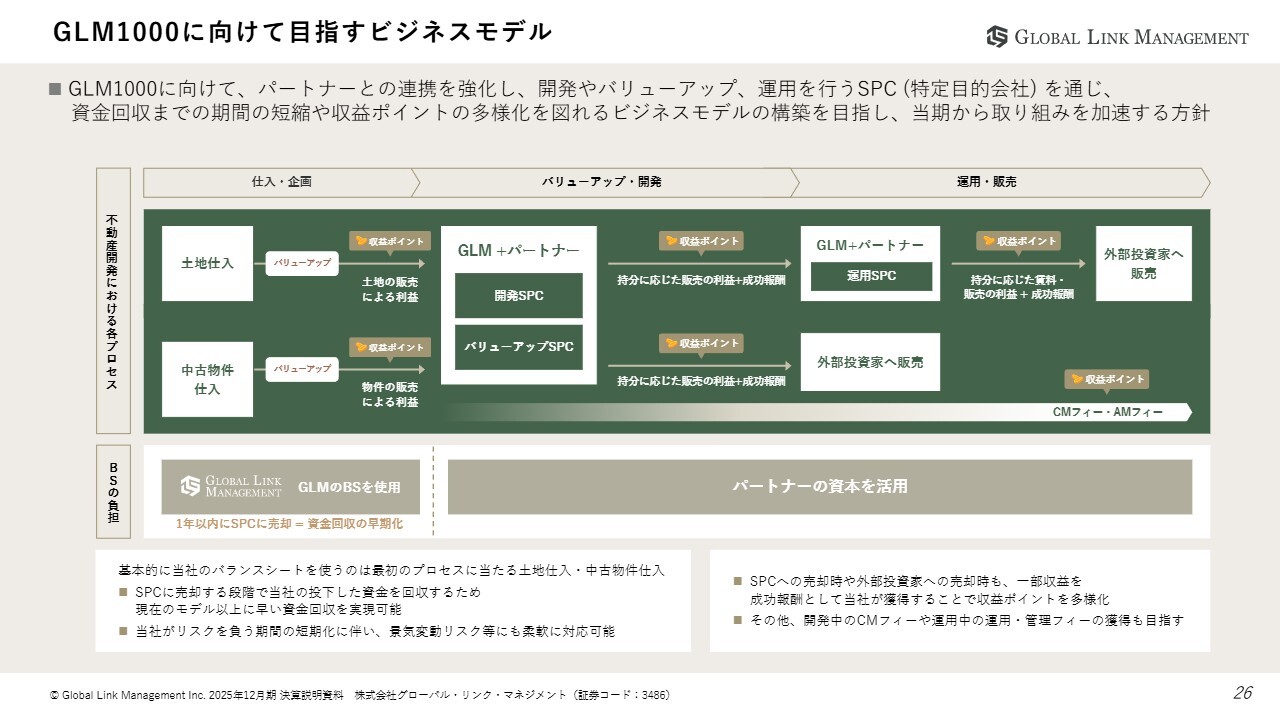
Task: Click the 中古物件仕入 box
Action: [x=207, y=379]
